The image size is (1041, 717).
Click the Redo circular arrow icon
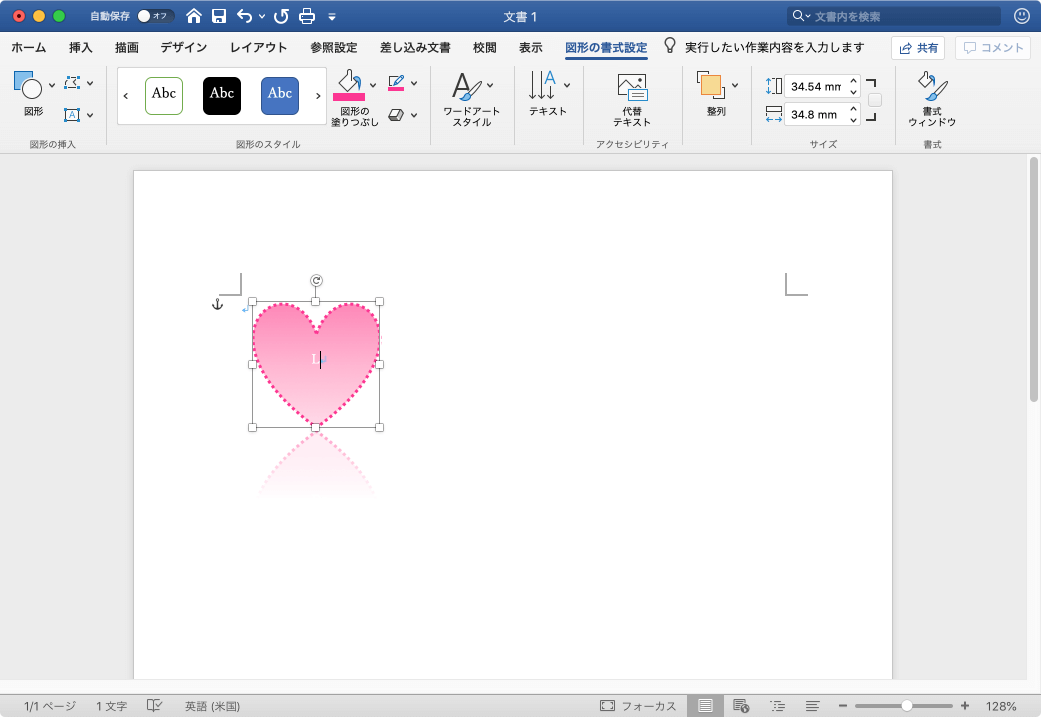coord(281,16)
